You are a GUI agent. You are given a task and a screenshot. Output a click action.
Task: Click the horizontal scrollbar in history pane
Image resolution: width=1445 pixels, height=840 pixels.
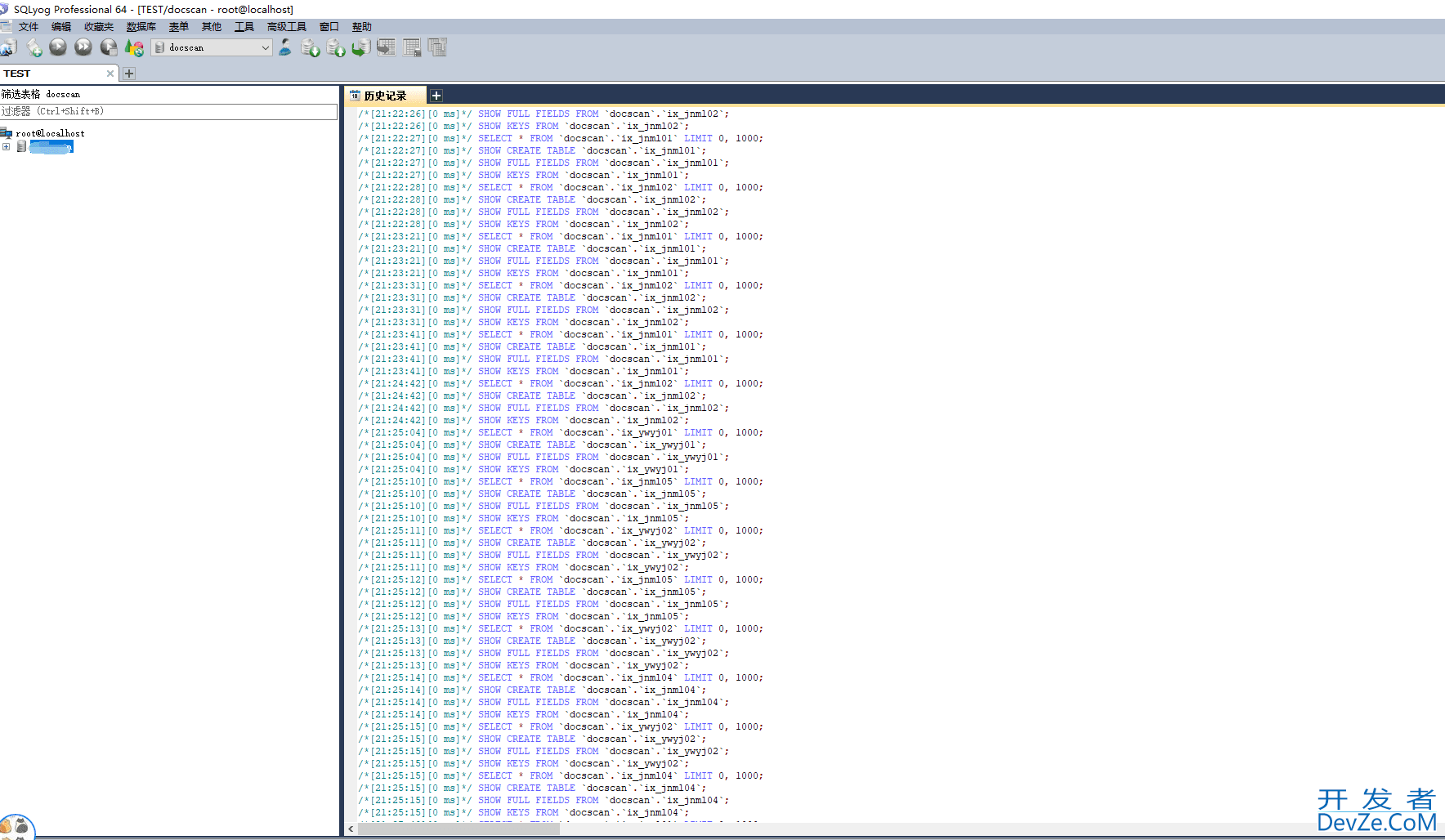458,829
